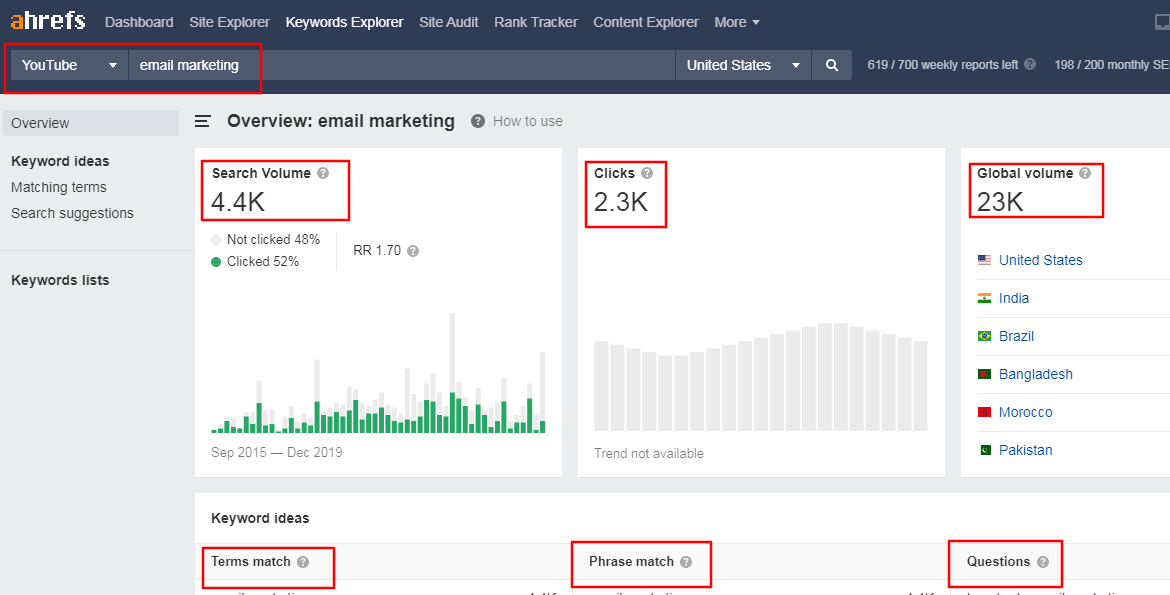Viewport: 1170px width, 595px height.
Task: Switch to Keywords Explorer in top menu
Action: tap(344, 21)
